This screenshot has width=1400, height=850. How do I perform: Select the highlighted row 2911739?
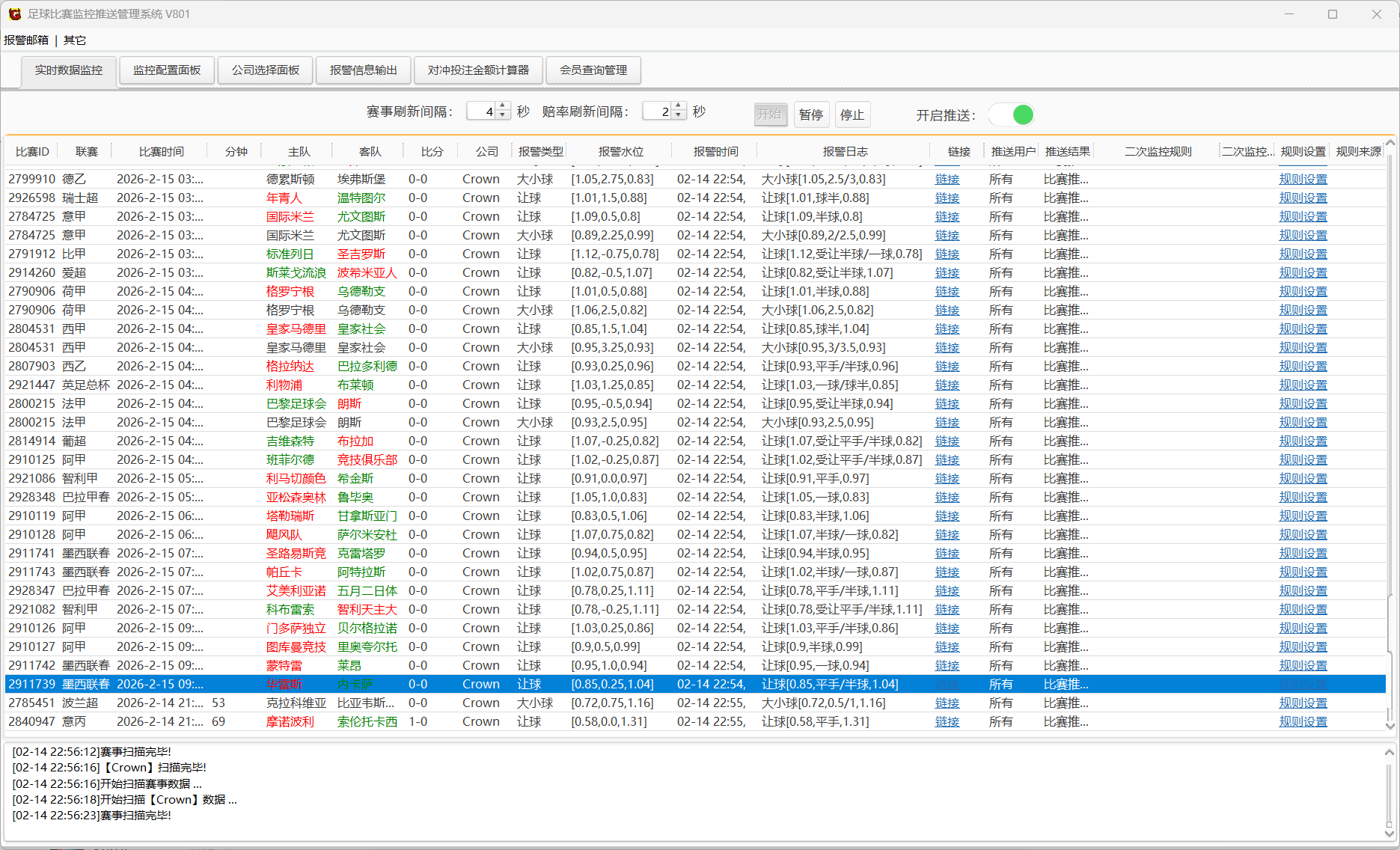pyautogui.click(x=696, y=685)
